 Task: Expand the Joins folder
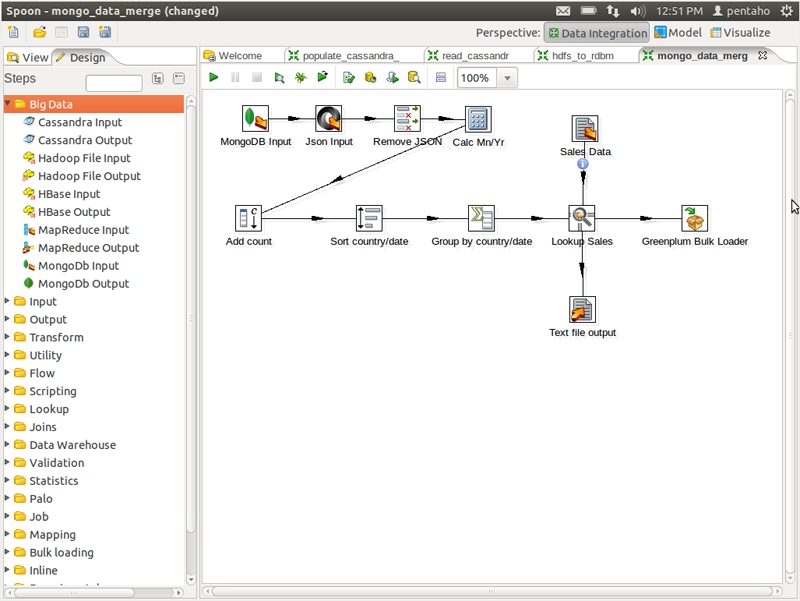point(7,426)
